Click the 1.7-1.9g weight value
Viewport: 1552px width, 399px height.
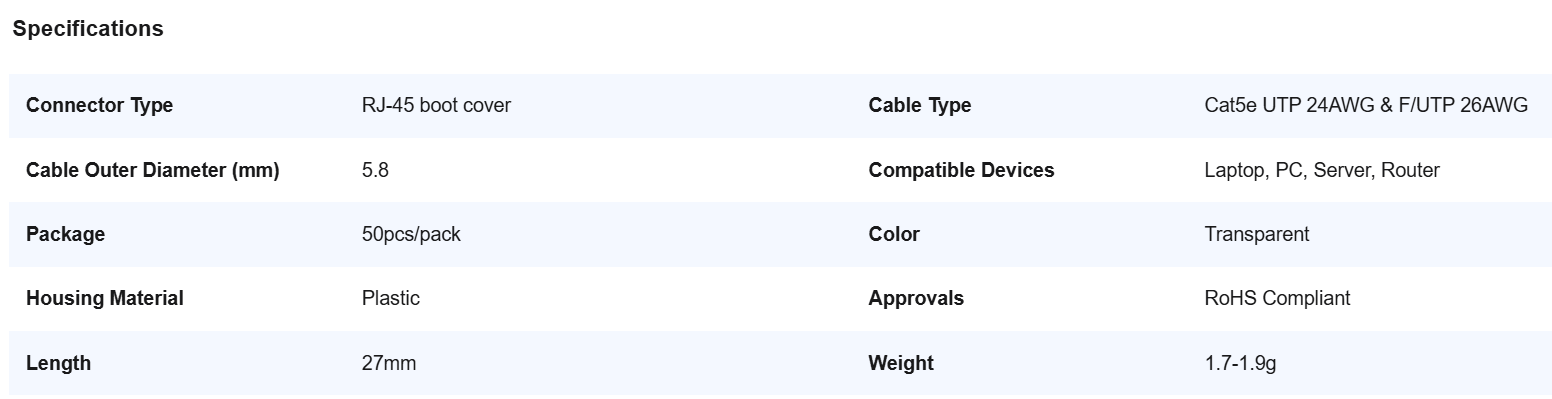pyautogui.click(x=1240, y=363)
